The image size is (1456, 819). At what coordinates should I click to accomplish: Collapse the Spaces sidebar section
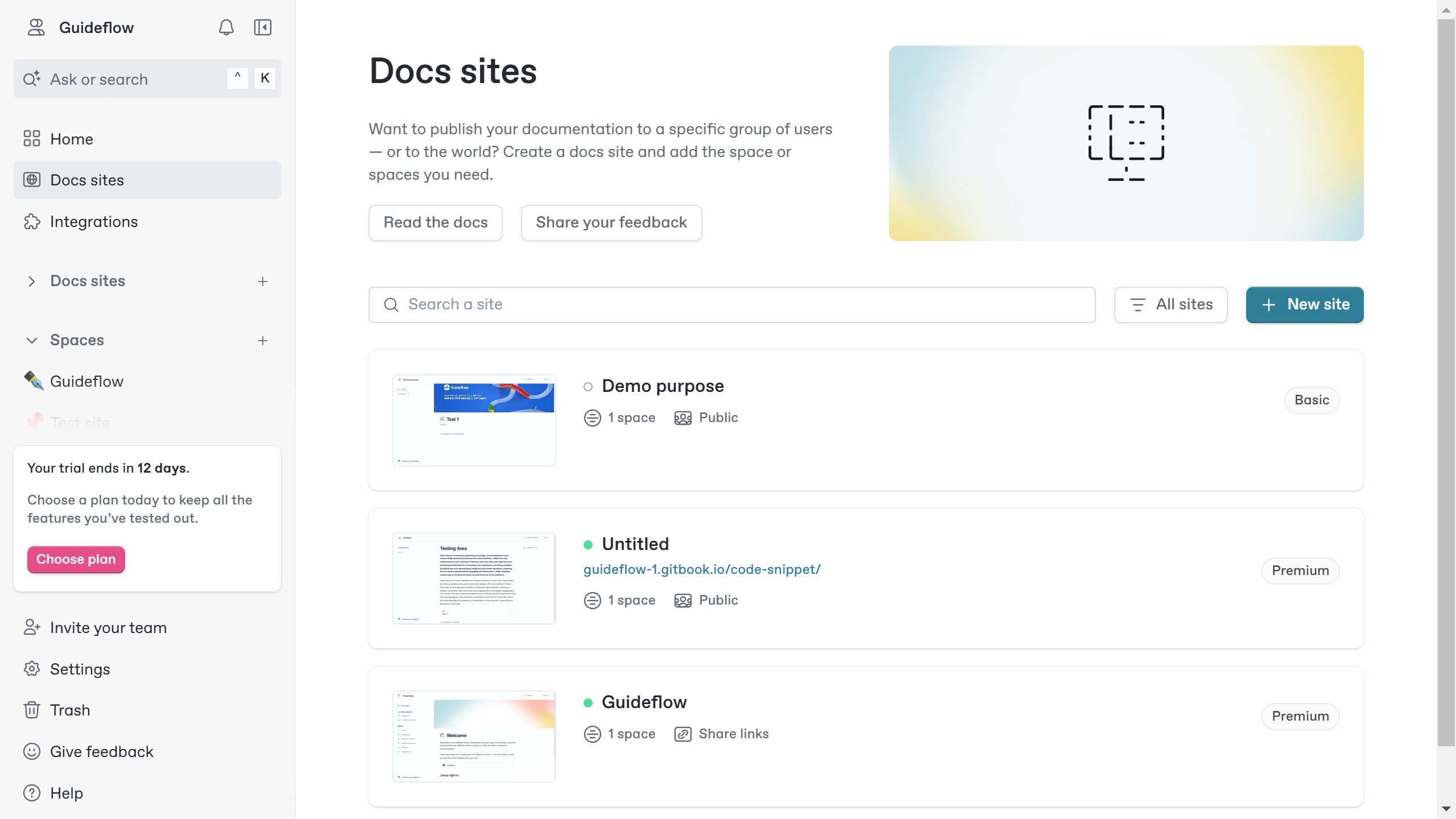pyautogui.click(x=32, y=340)
